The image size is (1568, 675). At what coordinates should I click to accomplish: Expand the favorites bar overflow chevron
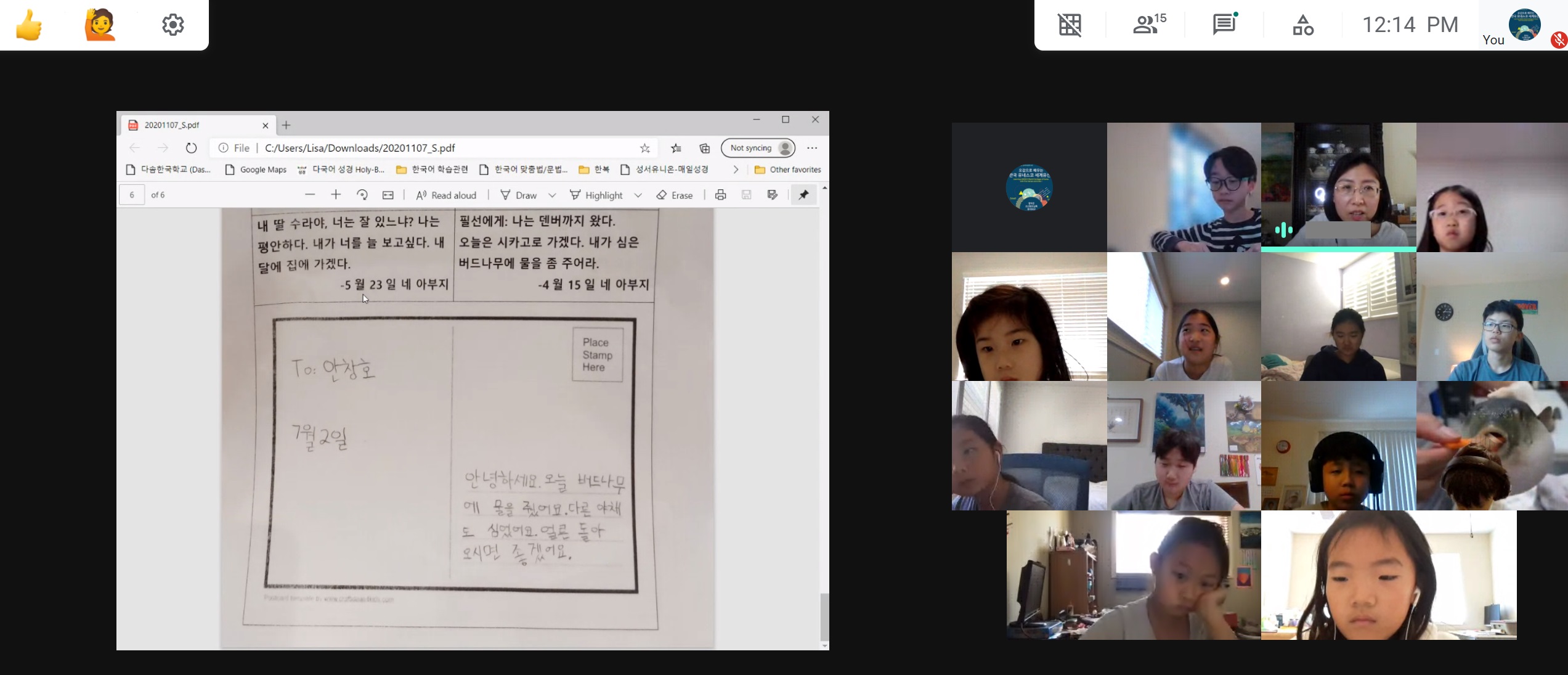pyautogui.click(x=736, y=170)
